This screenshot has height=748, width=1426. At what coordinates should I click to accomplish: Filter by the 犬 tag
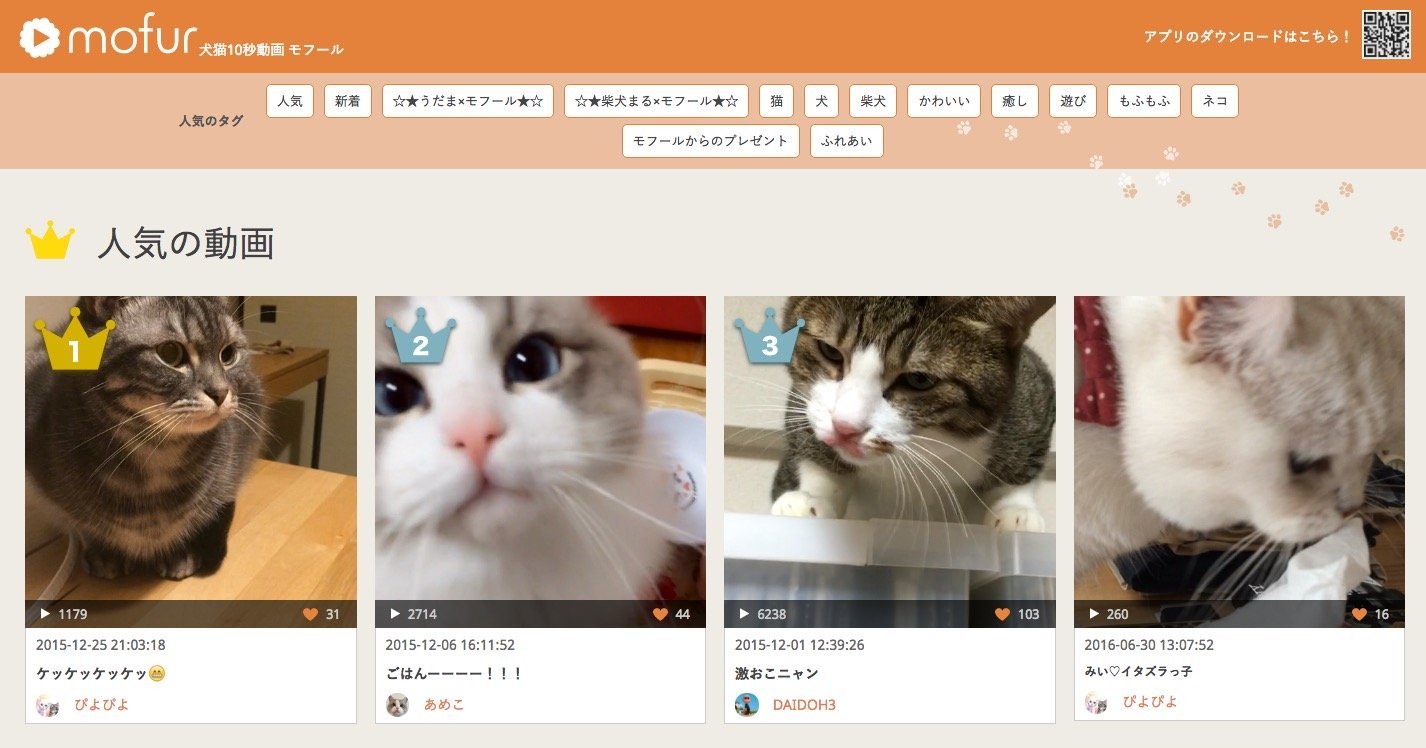(822, 101)
